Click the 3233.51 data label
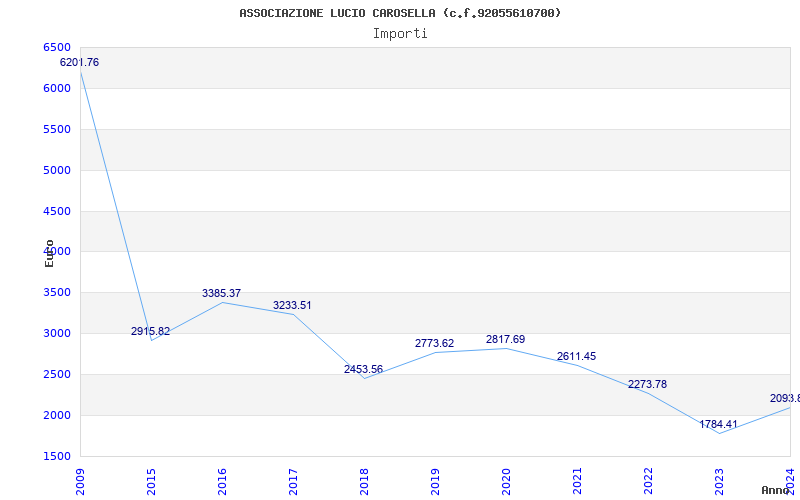Screen dimensions: 800x500 (x=292, y=305)
